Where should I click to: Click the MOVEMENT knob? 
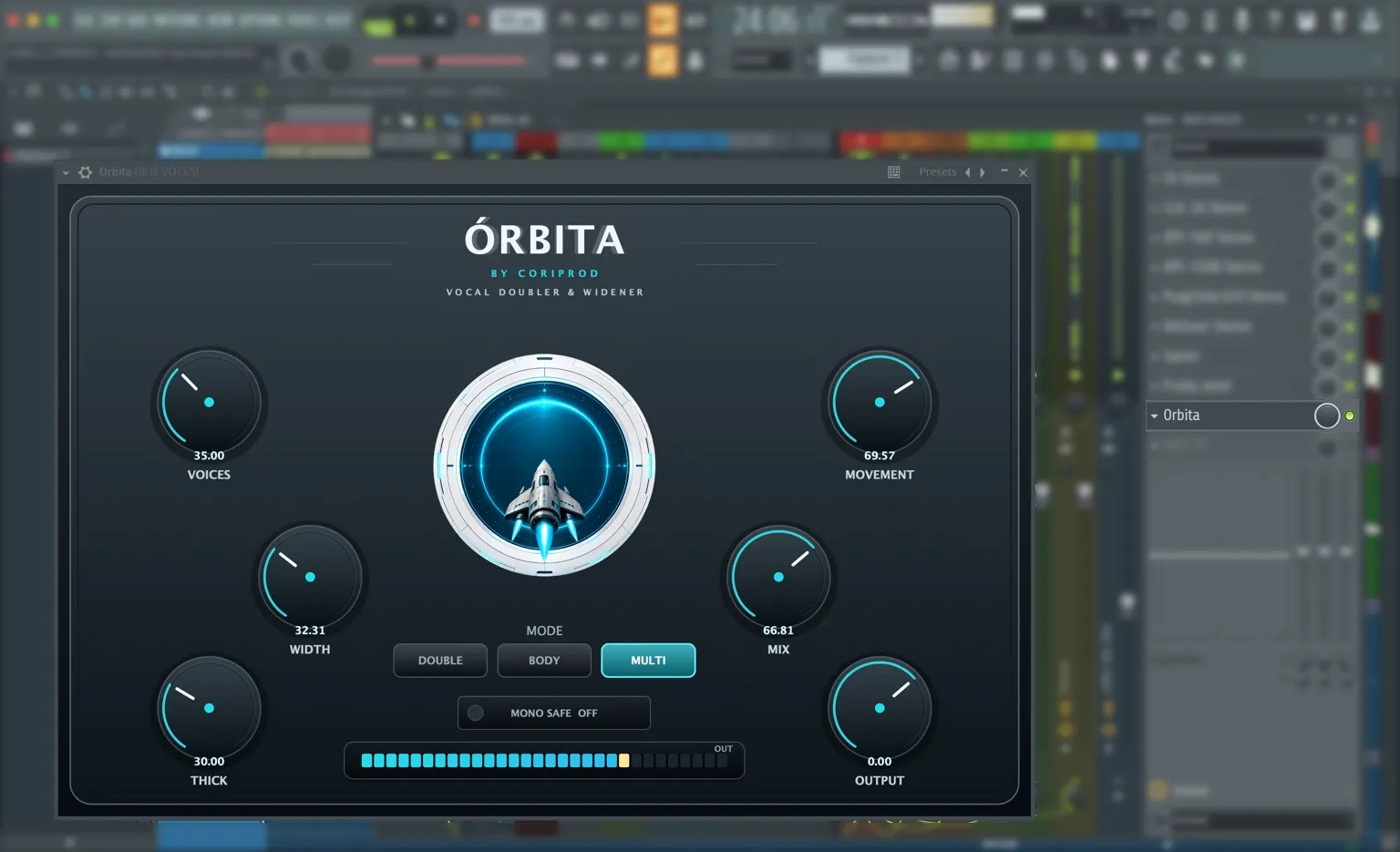tap(880, 402)
